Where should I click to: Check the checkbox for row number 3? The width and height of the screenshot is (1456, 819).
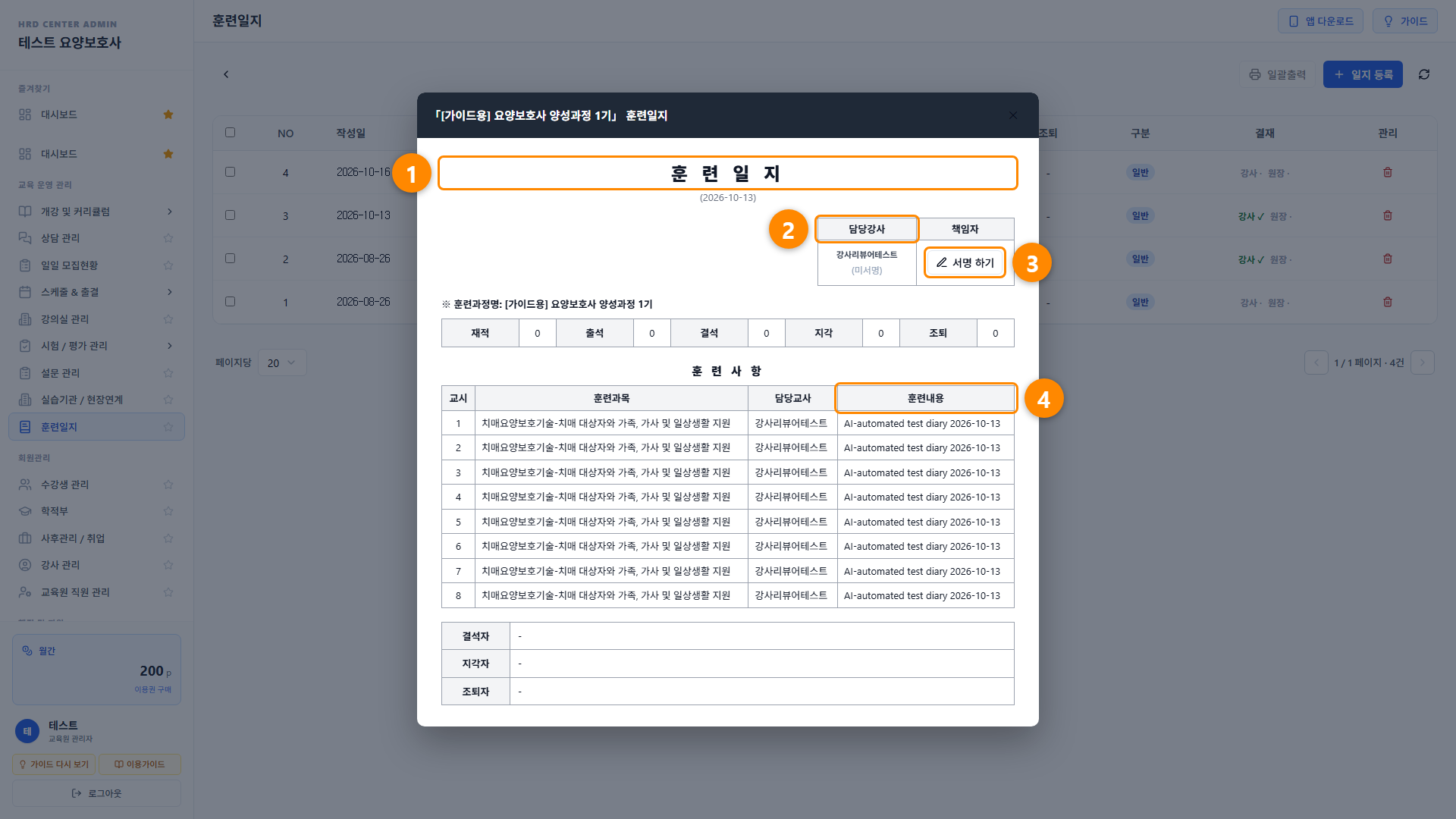231,215
